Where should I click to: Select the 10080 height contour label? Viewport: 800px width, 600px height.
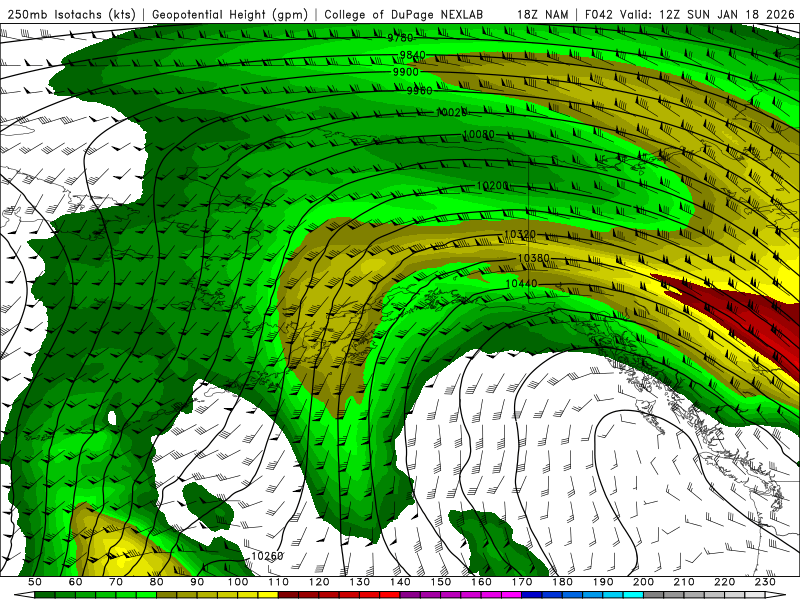(479, 135)
